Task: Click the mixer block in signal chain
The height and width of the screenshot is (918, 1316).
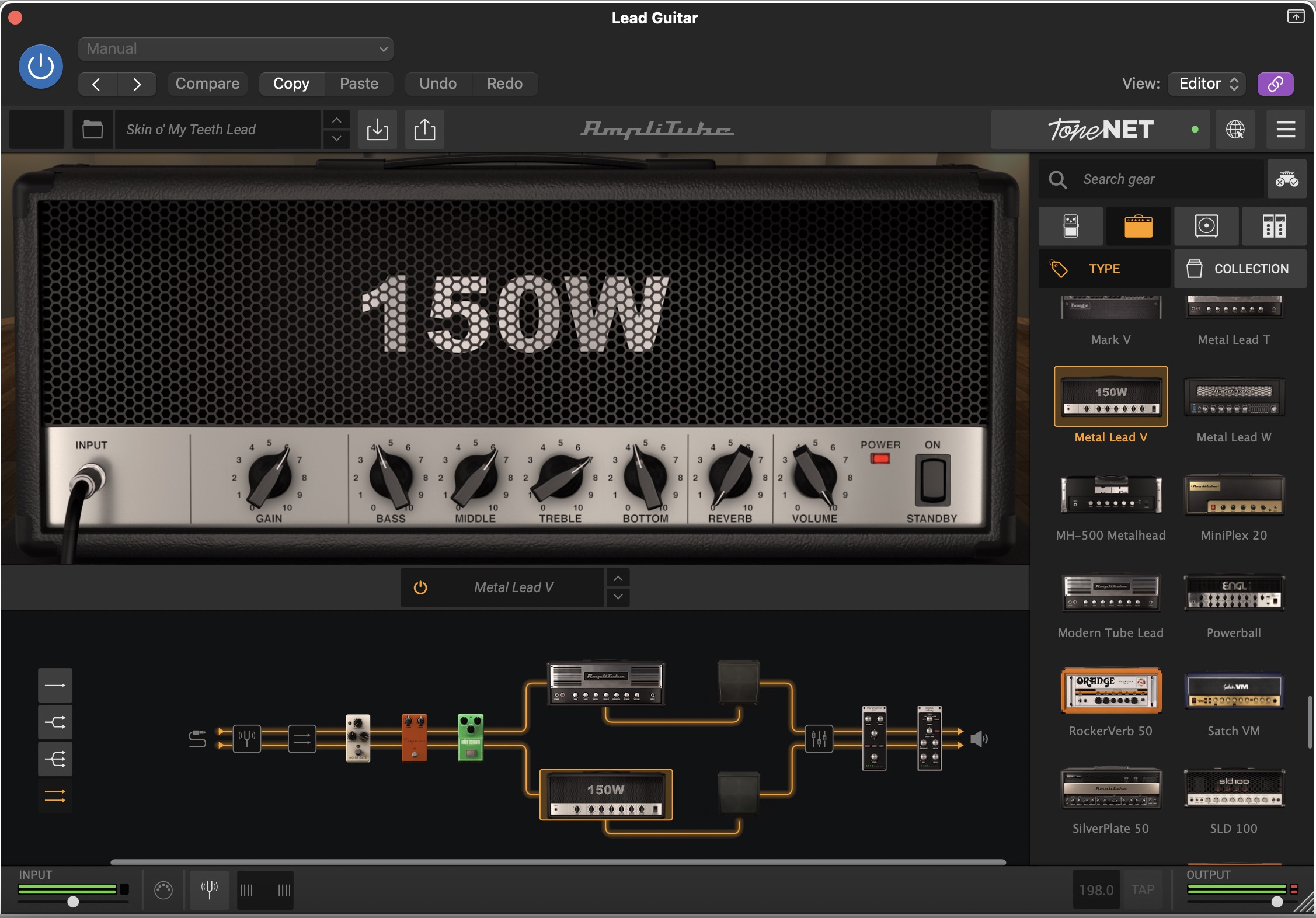Action: click(819, 739)
